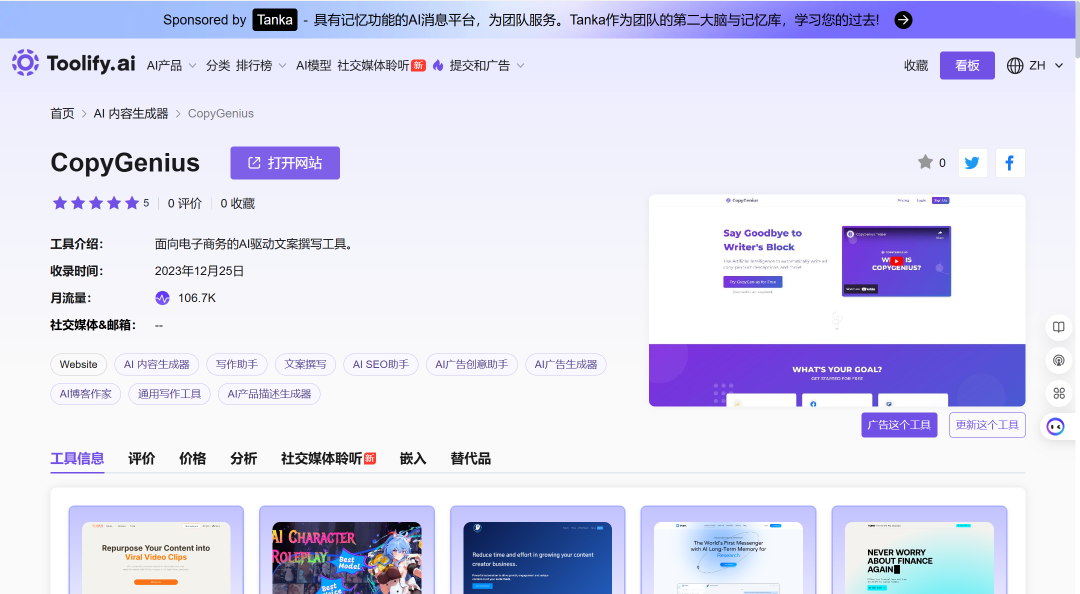
Task: Click the four-circle grid icon in right sidebar
Action: (1059, 393)
